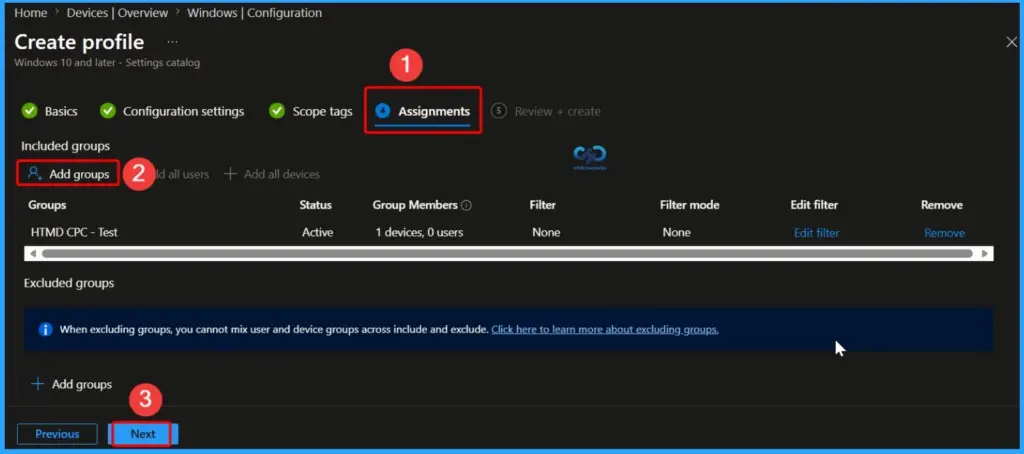This screenshot has height=454, width=1024.
Task: Add groups under Excluded groups
Action: point(71,384)
